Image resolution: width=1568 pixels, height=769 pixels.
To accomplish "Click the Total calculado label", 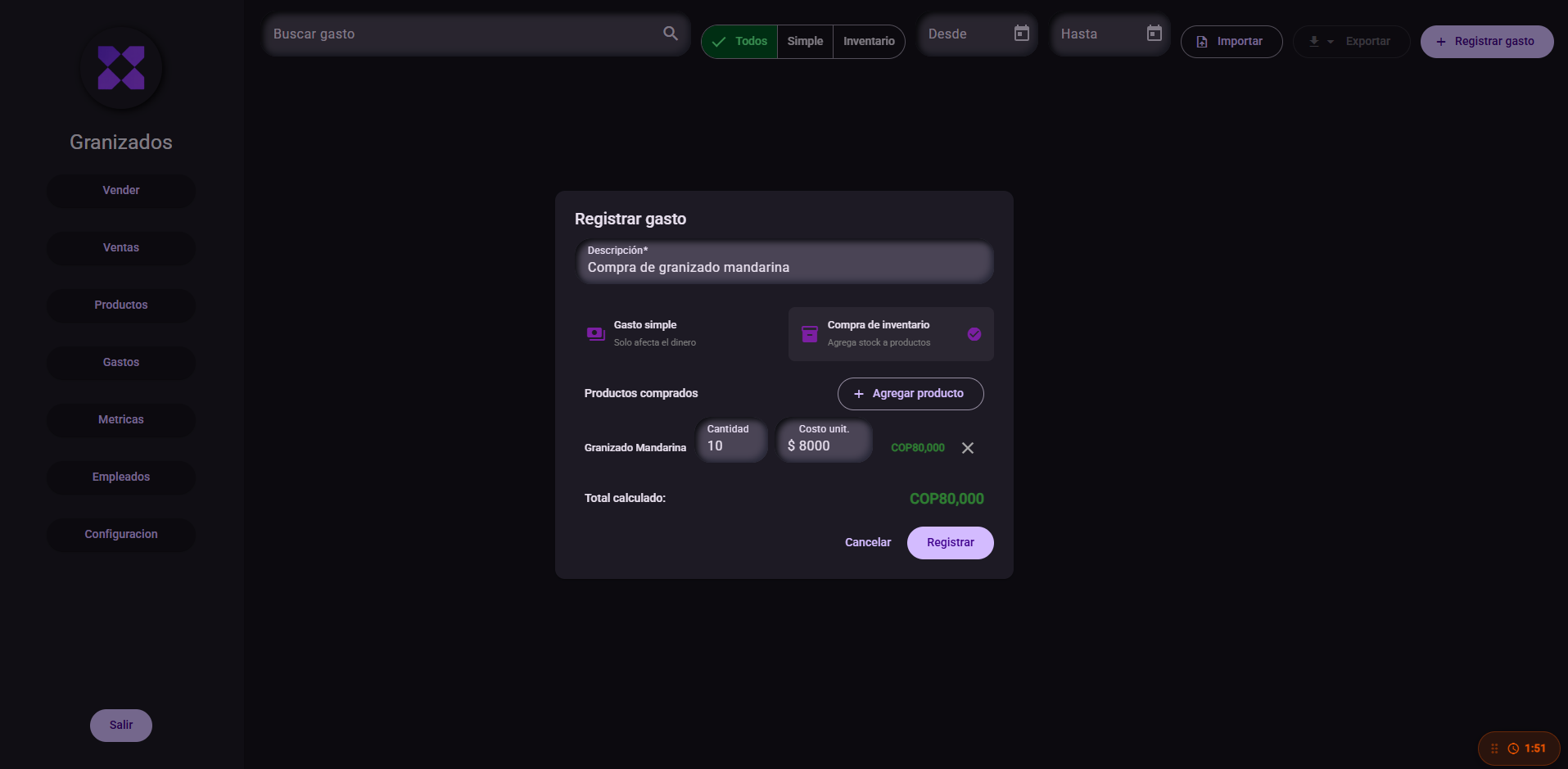I will (x=625, y=499).
